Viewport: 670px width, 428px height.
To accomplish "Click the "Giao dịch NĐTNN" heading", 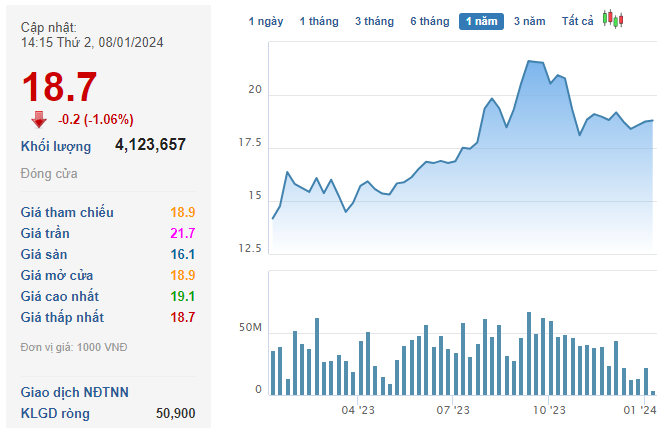I will [x=75, y=392].
